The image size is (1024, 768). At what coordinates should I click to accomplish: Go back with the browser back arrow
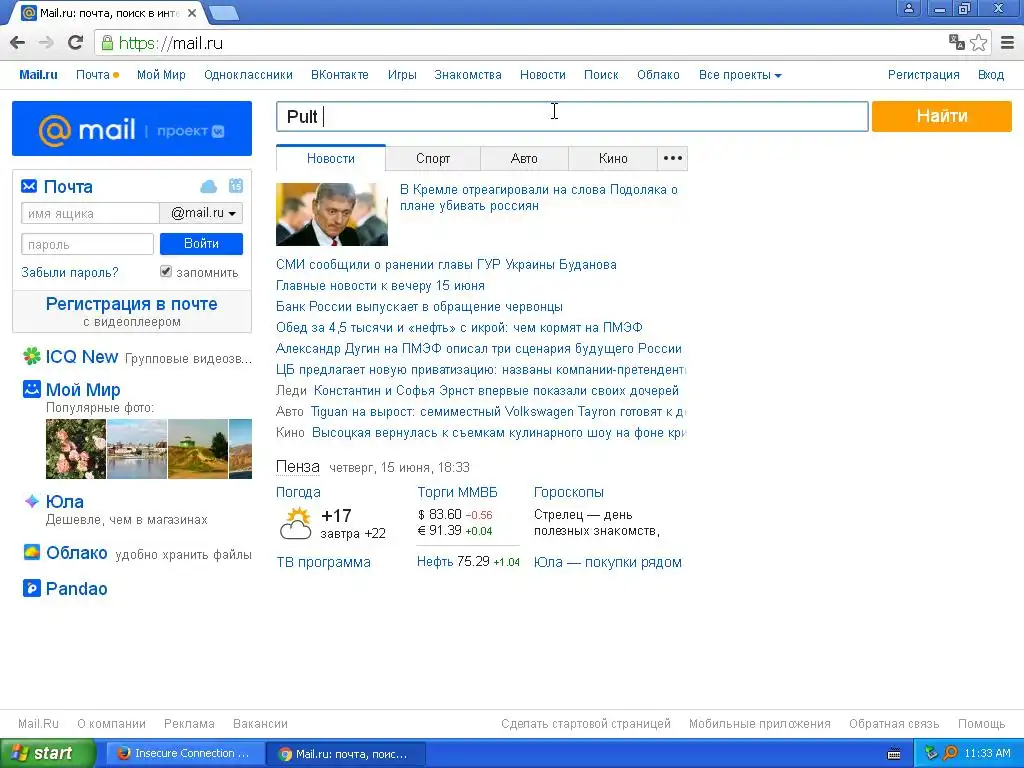tap(18, 43)
